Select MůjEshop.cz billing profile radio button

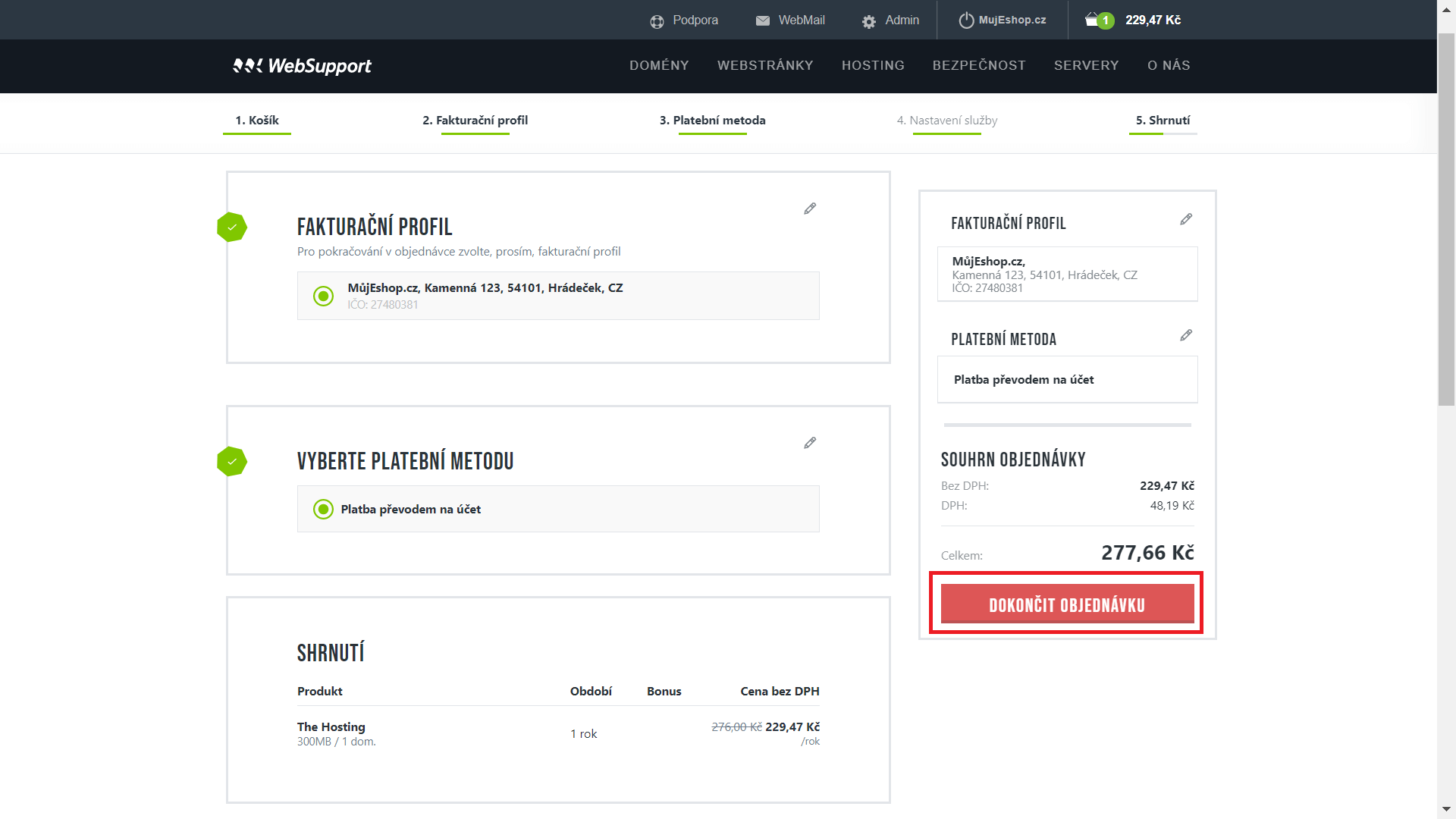coord(323,296)
